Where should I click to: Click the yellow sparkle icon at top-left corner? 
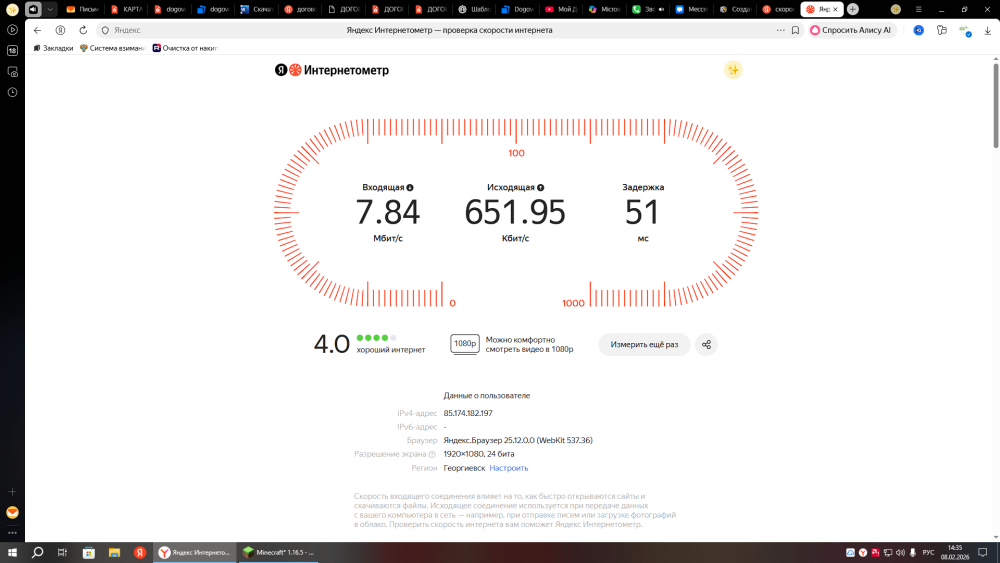pyautogui.click(x=12, y=9)
